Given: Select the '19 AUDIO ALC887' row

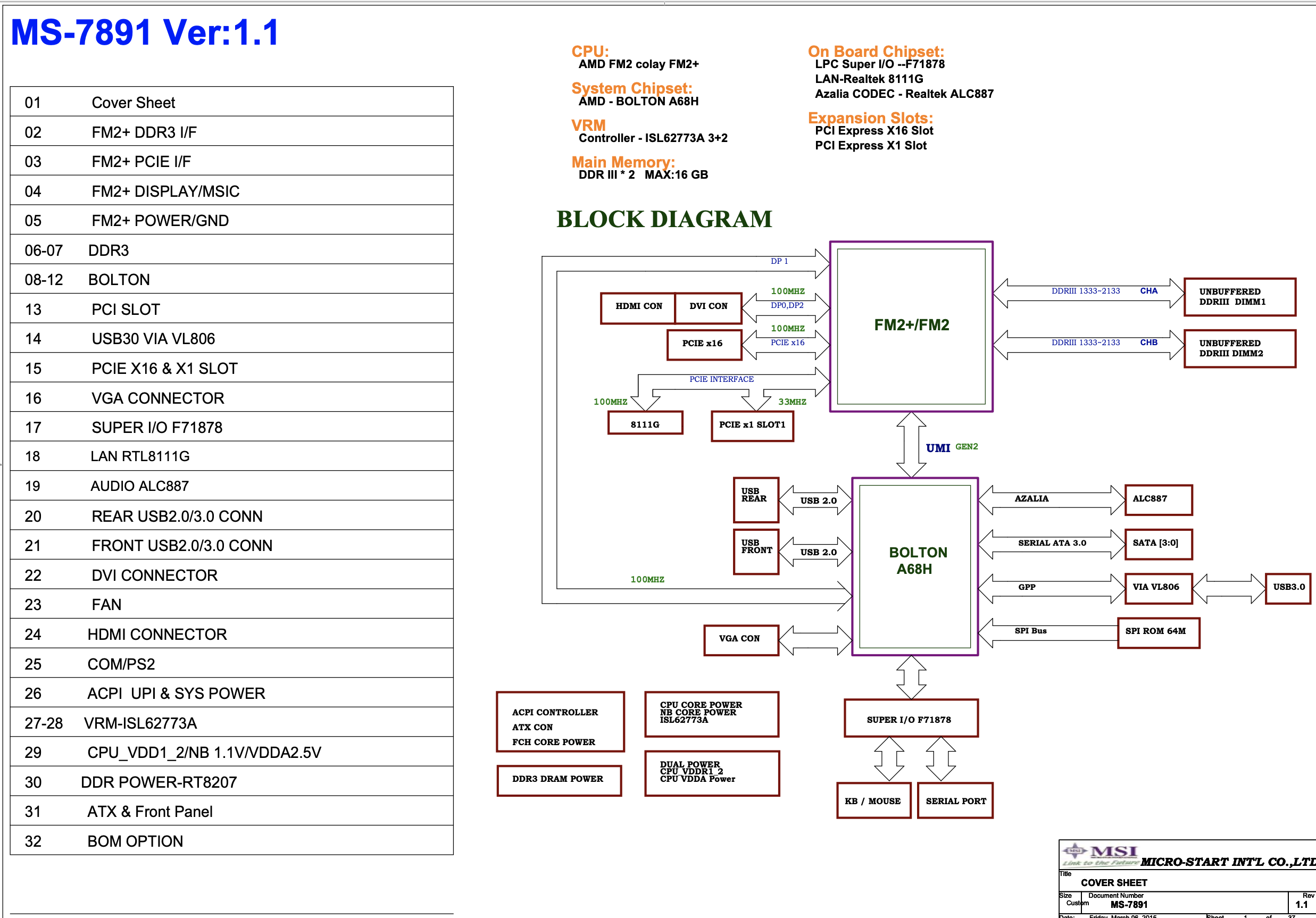Looking at the screenshot, I should (x=231, y=486).
